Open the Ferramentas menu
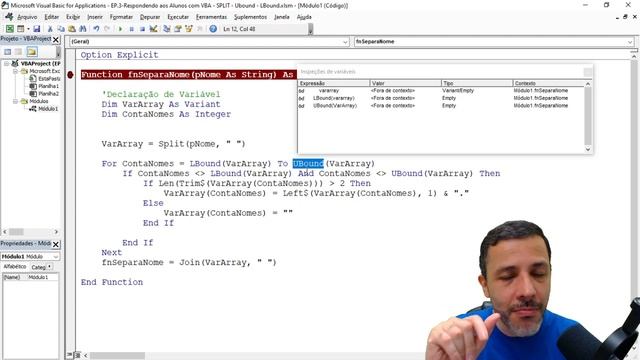The height and width of the screenshot is (360, 640). (211, 17)
